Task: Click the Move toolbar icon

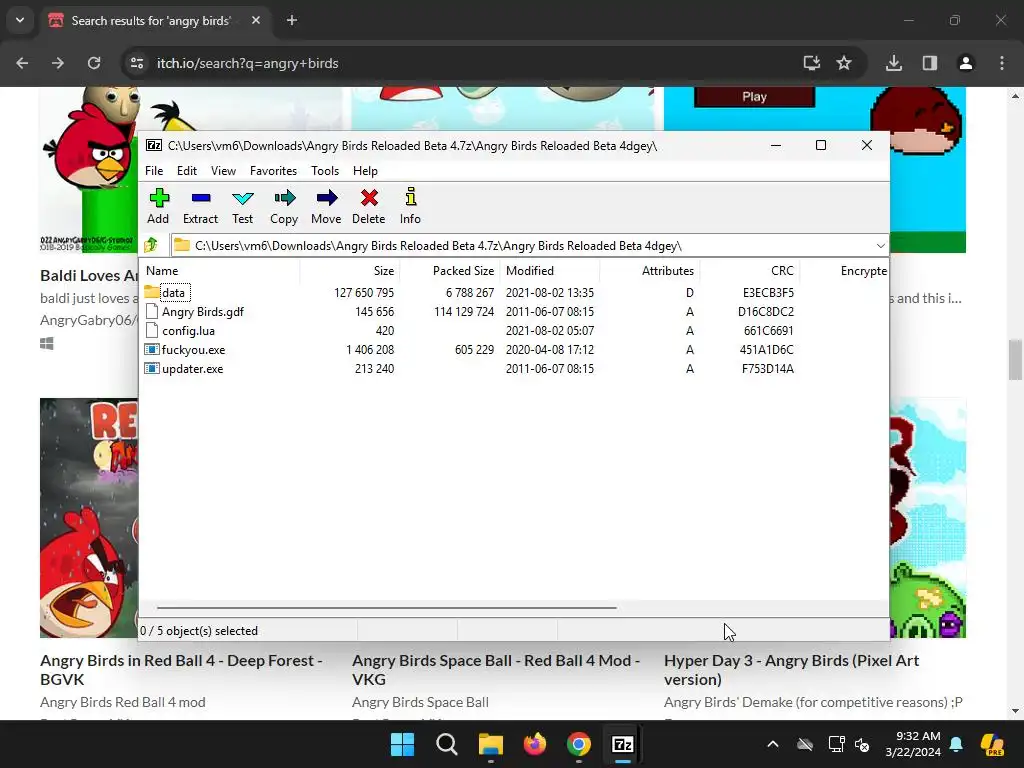Action: pyautogui.click(x=327, y=206)
